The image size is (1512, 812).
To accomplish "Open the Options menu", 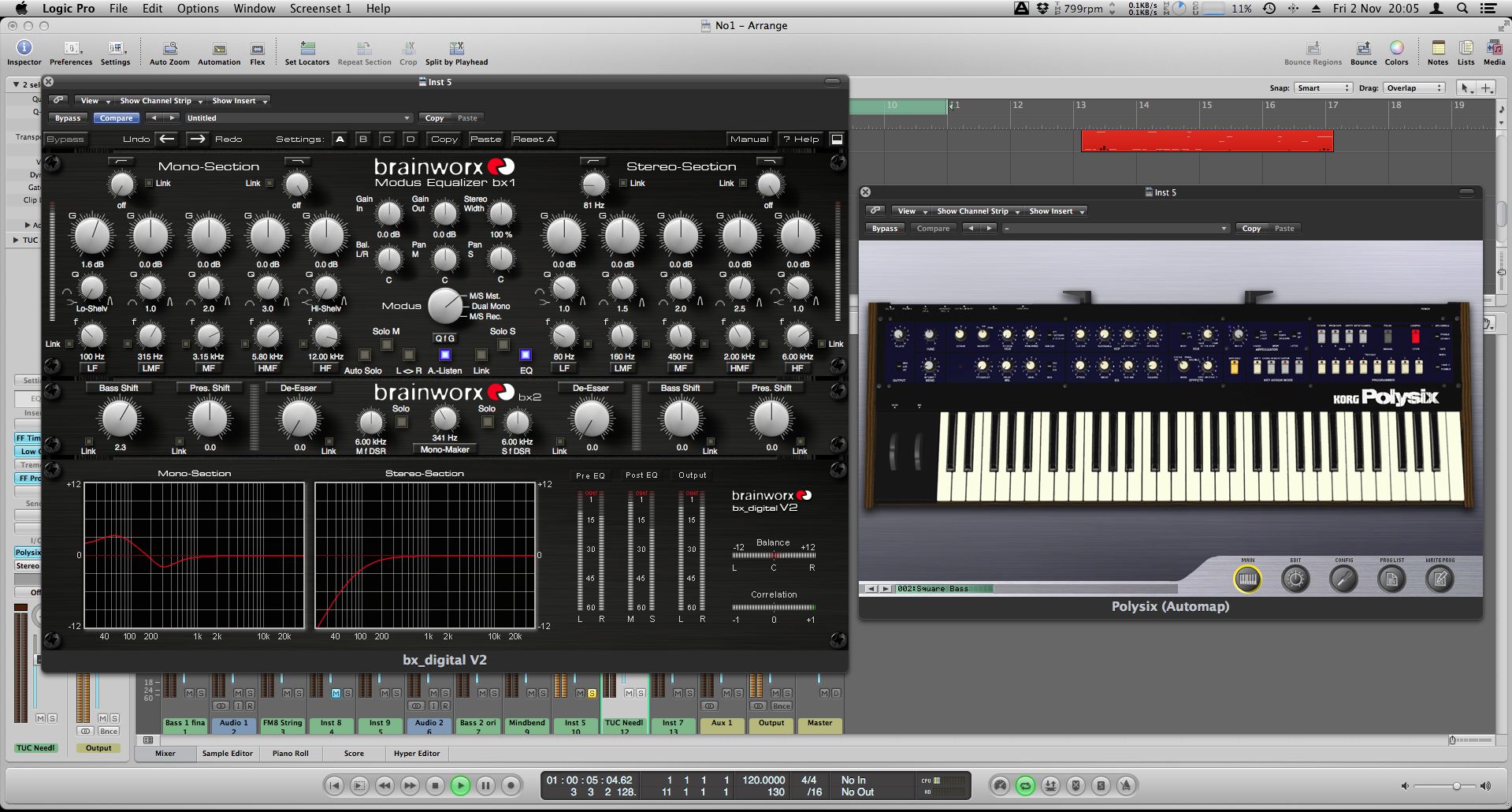I will 198,8.
